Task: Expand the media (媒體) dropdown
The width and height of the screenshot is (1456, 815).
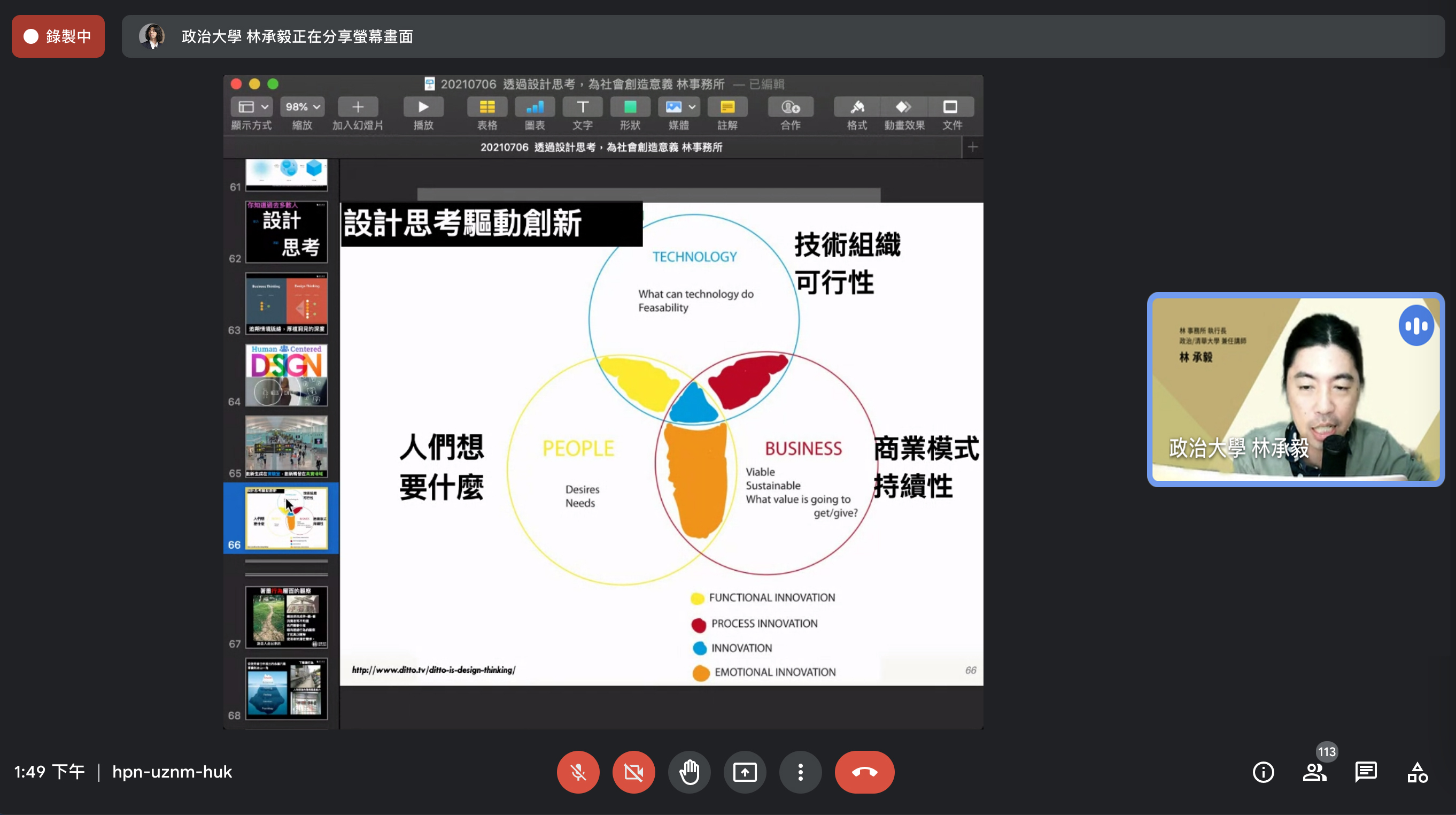Action: pos(679,107)
